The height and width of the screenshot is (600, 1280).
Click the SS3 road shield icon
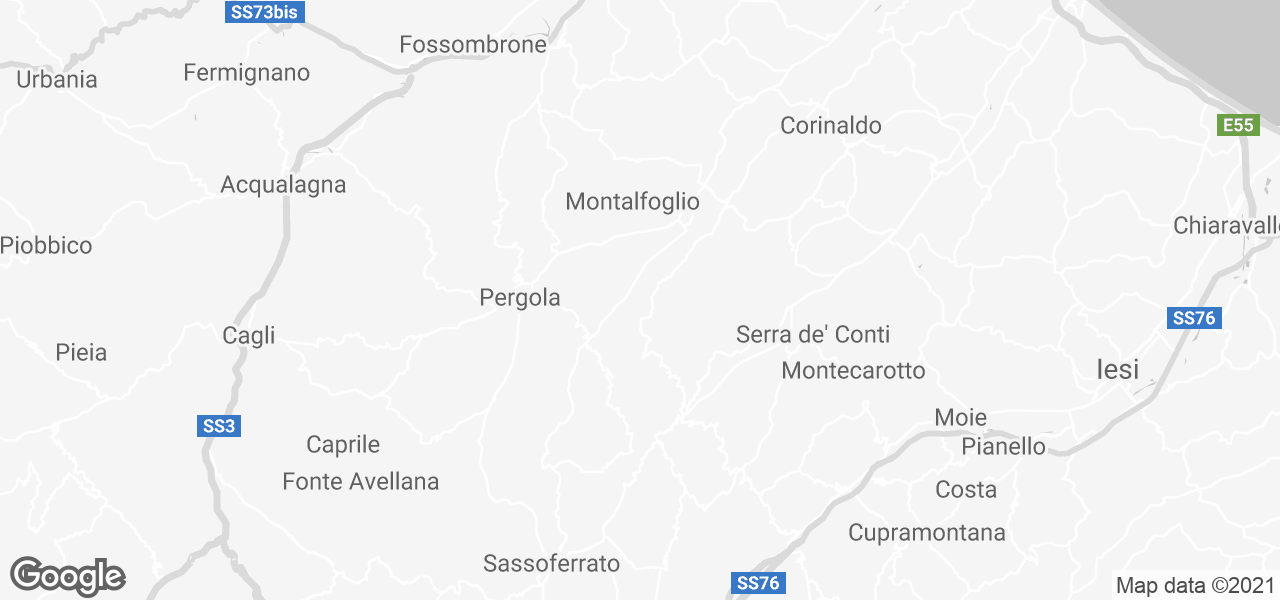[219, 426]
